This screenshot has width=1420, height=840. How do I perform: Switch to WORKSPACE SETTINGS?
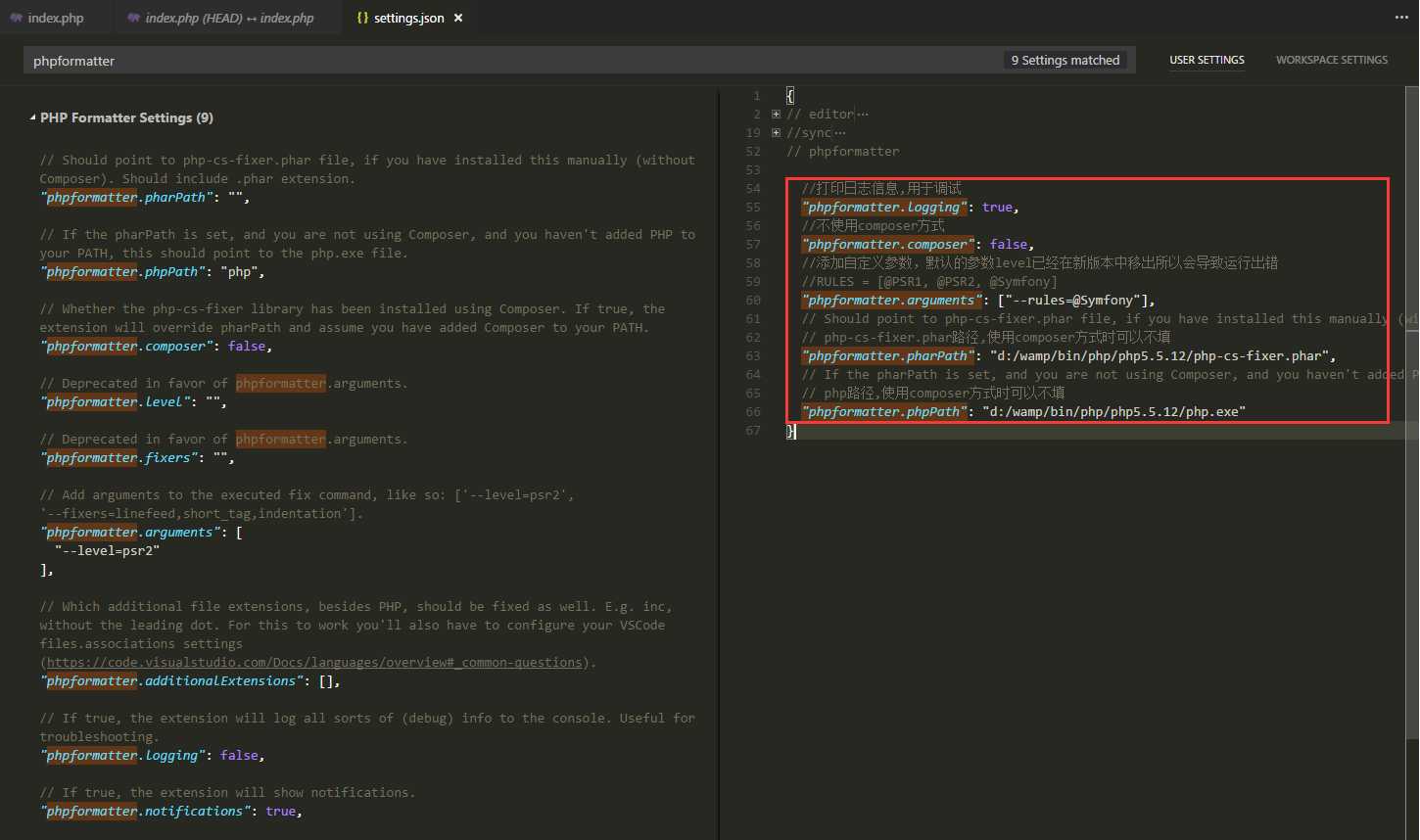[1331, 60]
